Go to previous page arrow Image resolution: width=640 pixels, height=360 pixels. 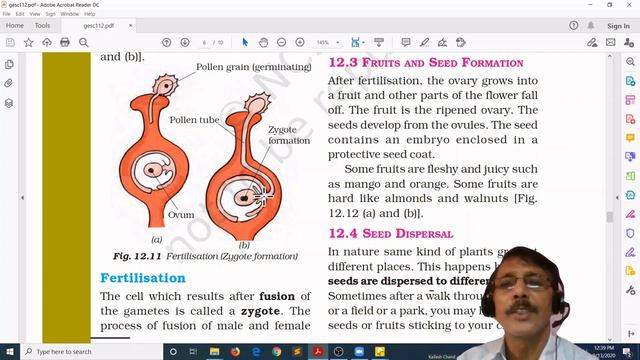(x=167, y=42)
